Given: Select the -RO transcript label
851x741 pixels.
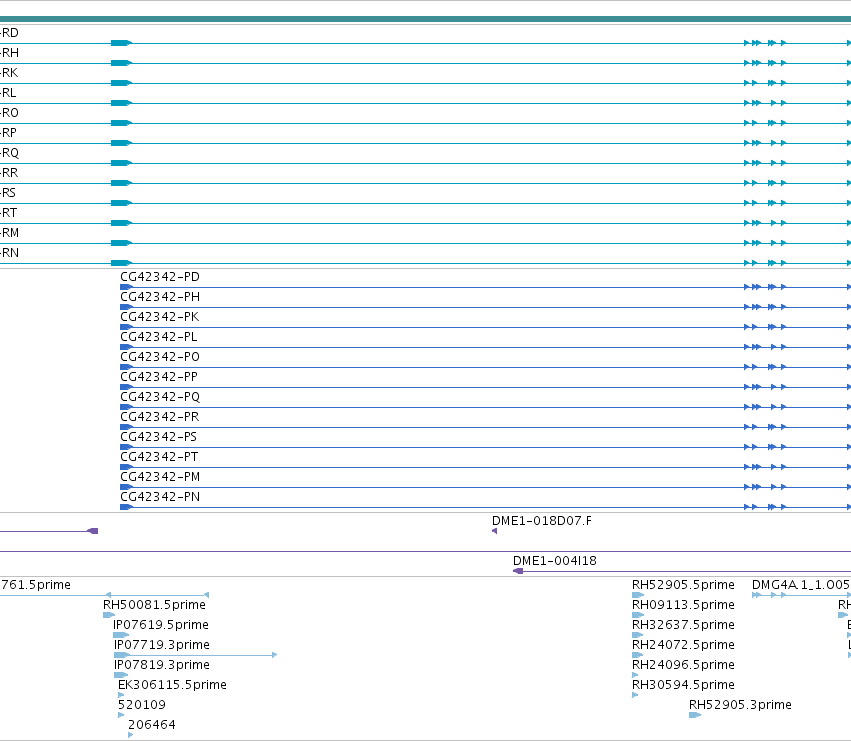Looking at the screenshot, I should click(x=9, y=113).
